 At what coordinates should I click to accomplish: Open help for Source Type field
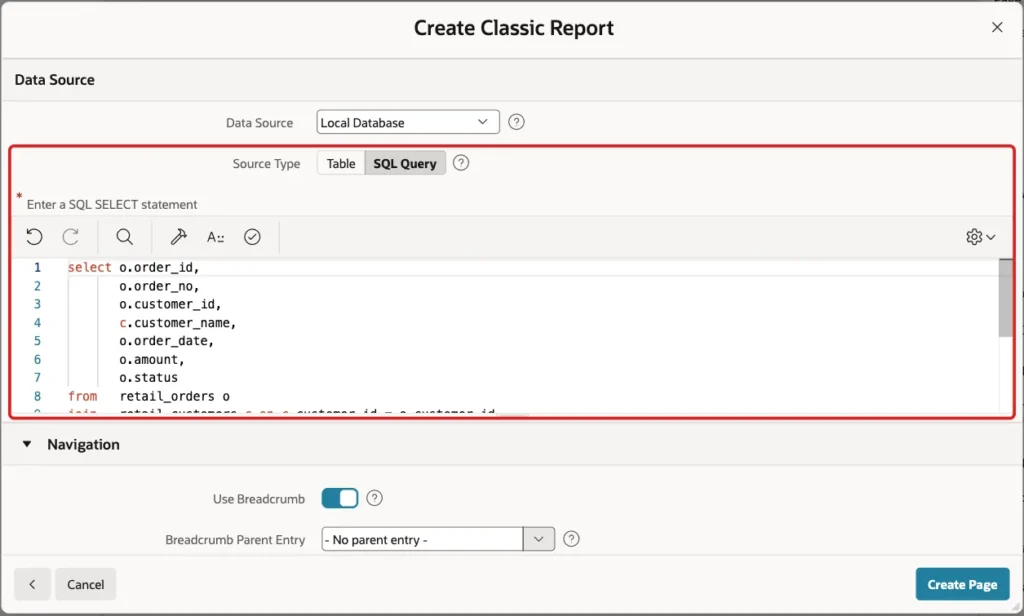point(460,163)
